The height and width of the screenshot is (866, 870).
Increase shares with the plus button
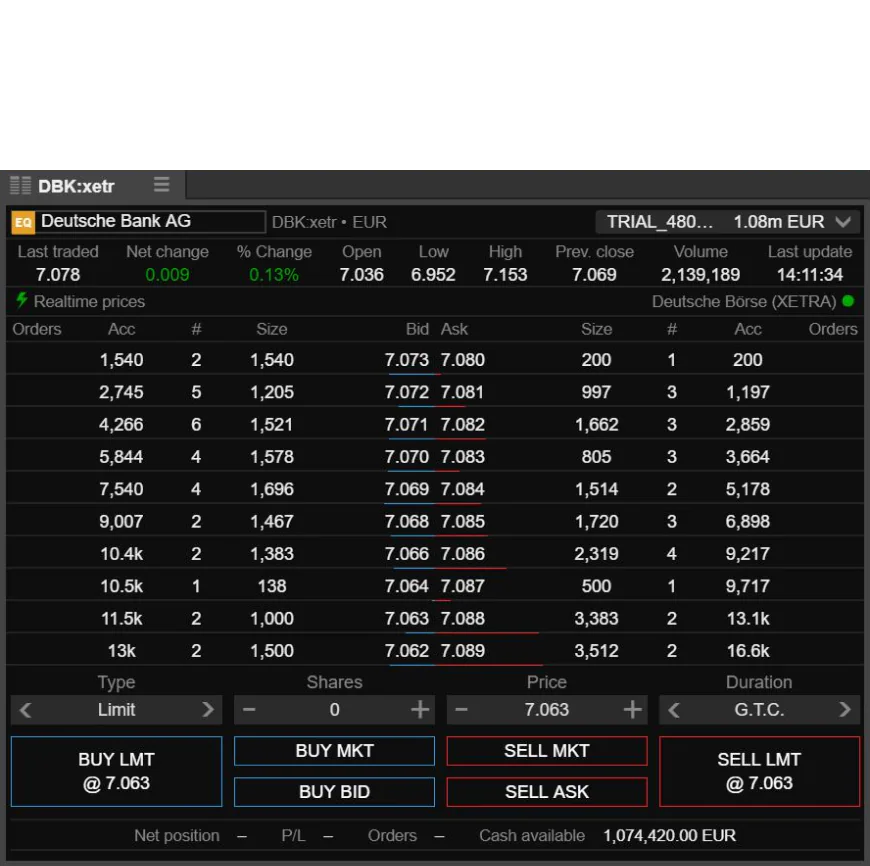point(420,710)
